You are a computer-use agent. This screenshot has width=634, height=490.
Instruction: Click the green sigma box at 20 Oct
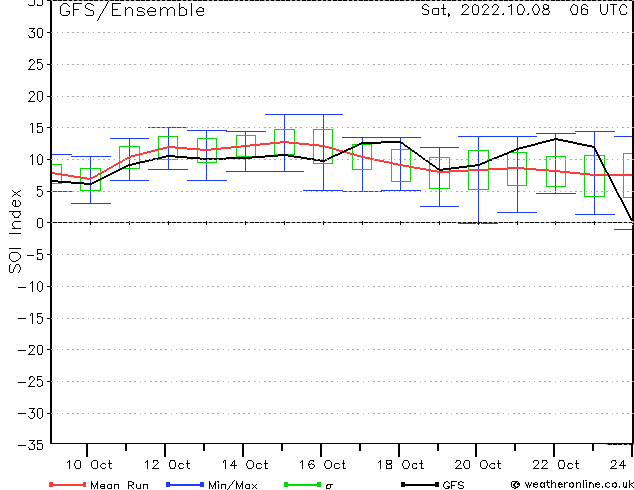click(x=478, y=170)
